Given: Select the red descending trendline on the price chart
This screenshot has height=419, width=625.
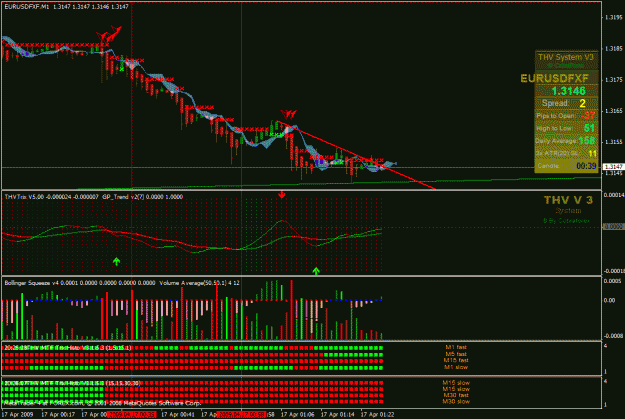Looking at the screenshot, I should (x=355, y=154).
